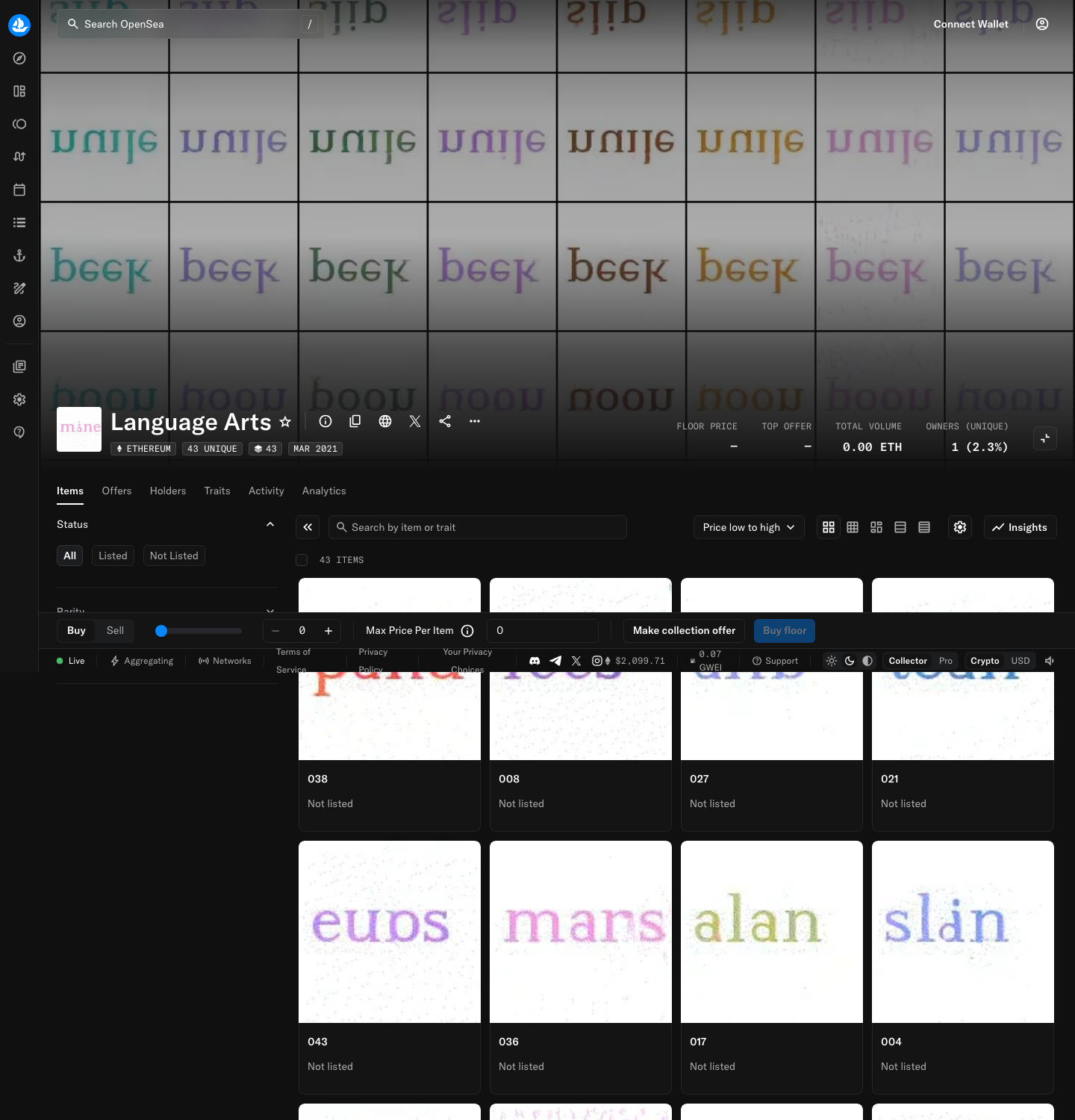Select the mosaic view layout
The width and height of the screenshot is (1075, 1120).
pyautogui.click(x=876, y=527)
